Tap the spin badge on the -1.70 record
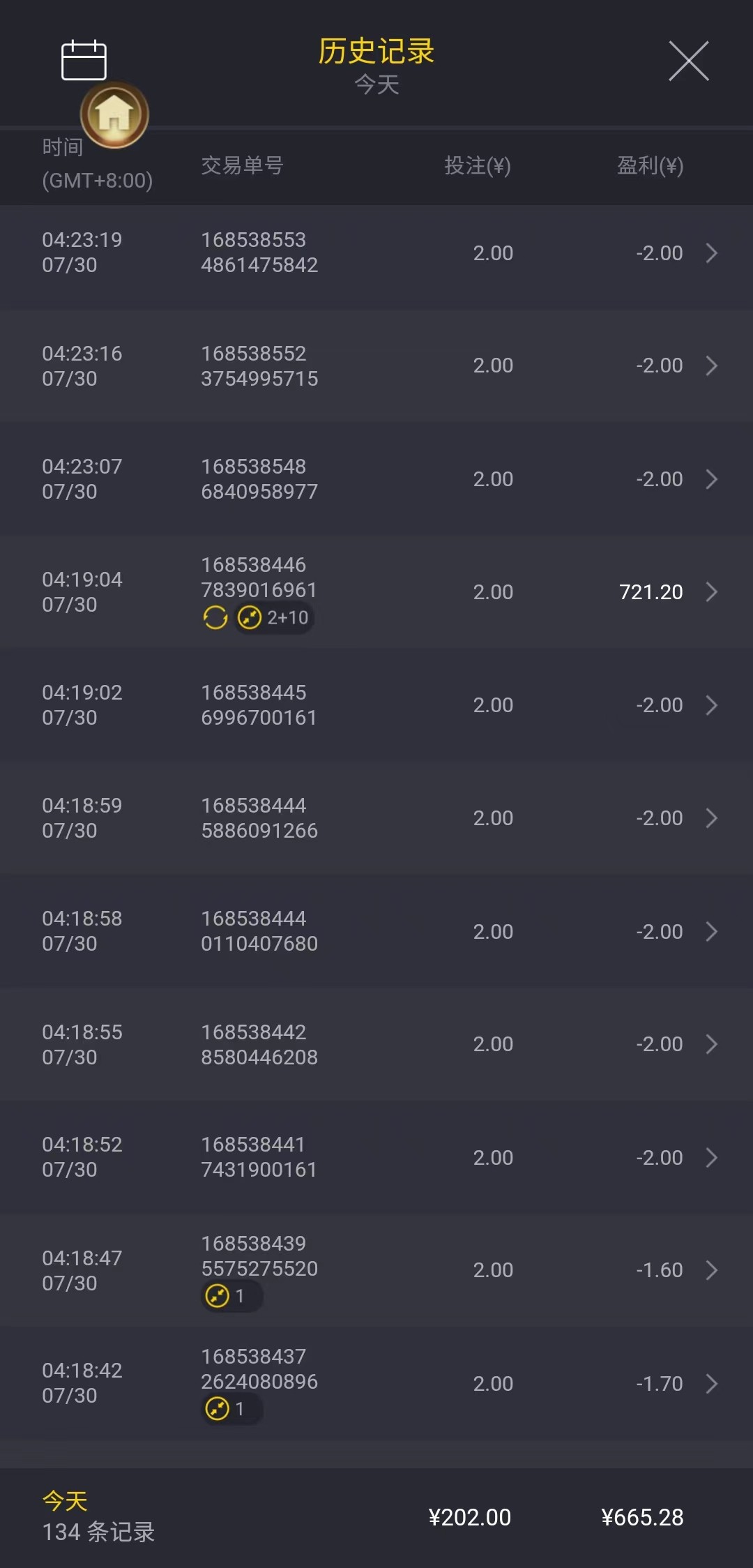Screen dimensions: 753x1568 coord(231,1409)
